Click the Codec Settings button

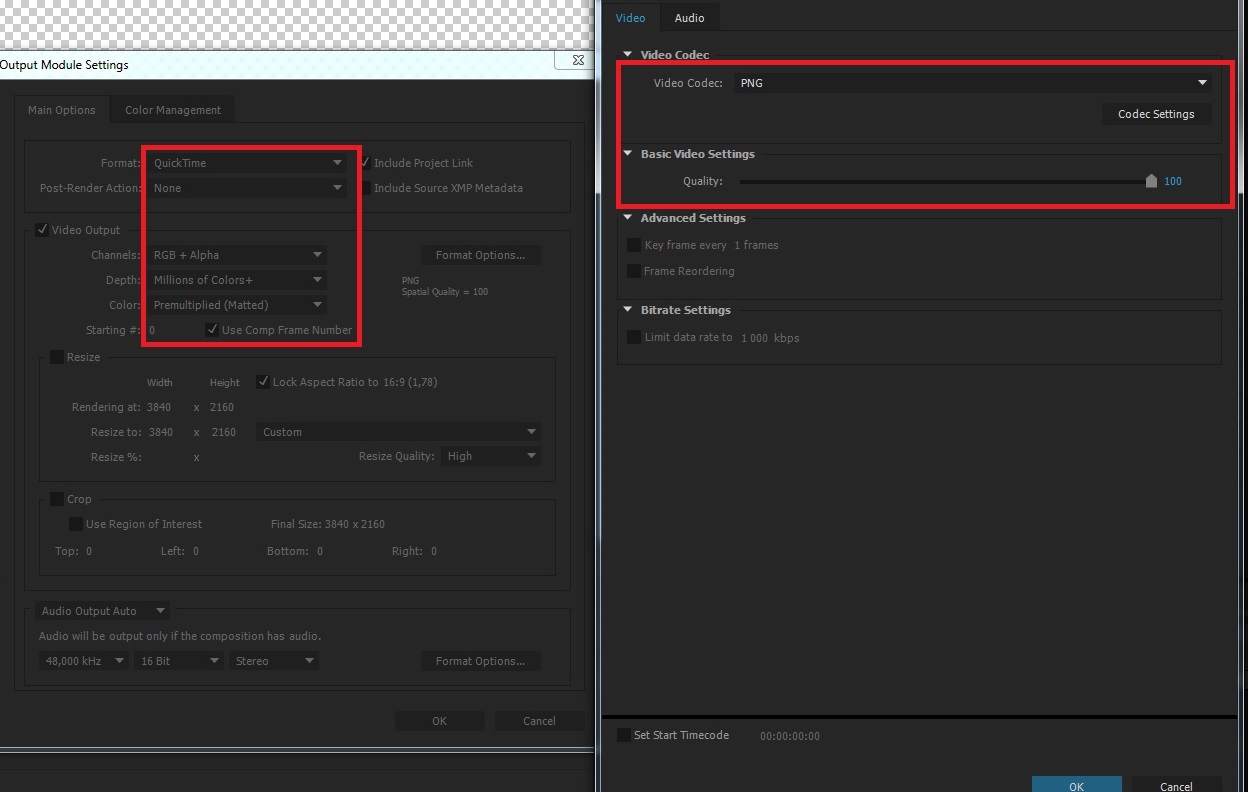tap(1156, 114)
